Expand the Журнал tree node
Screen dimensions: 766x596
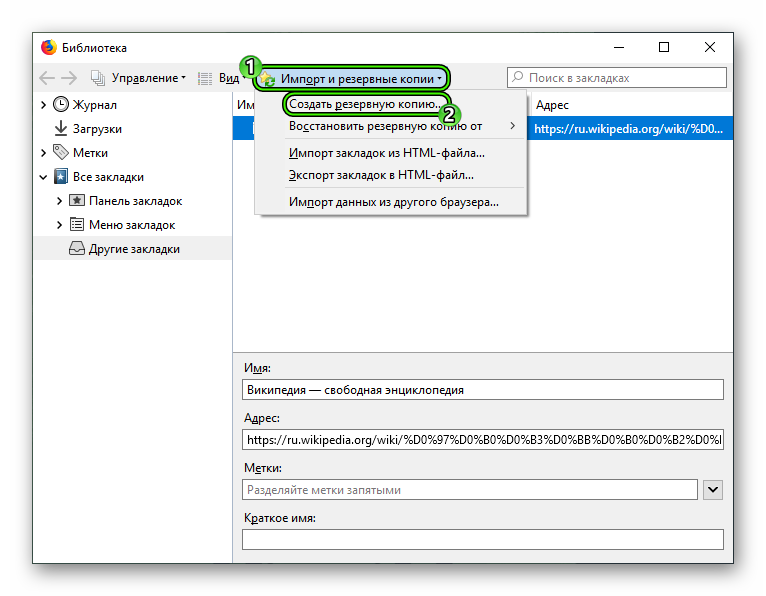click(43, 105)
